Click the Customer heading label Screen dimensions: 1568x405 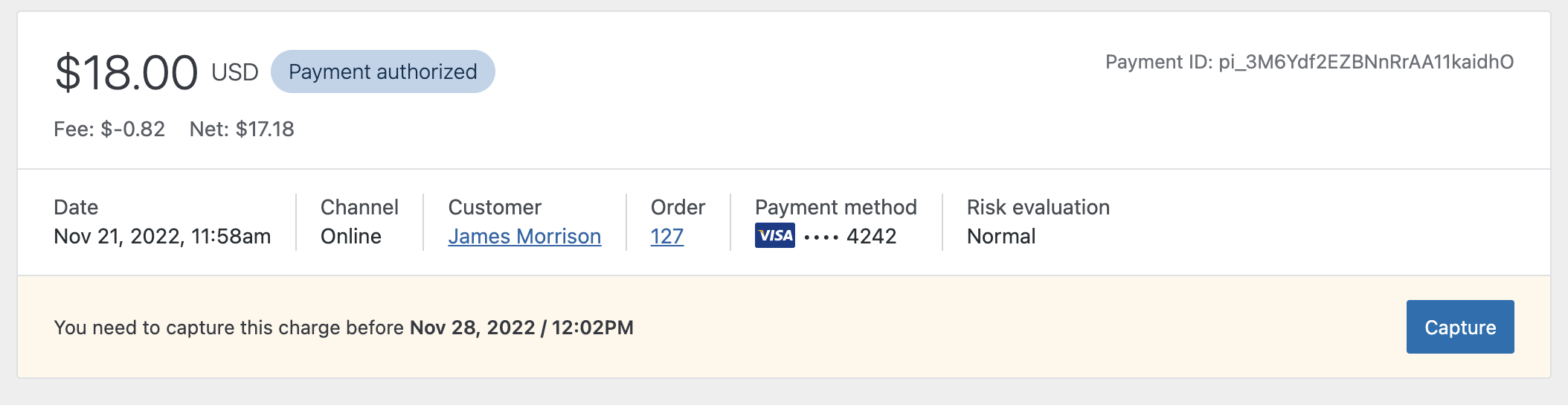(x=495, y=207)
